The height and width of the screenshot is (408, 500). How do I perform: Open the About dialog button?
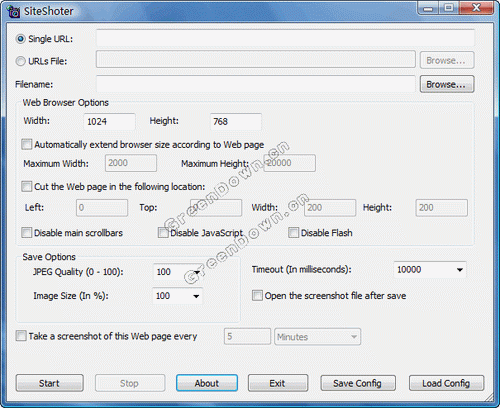coord(207,383)
